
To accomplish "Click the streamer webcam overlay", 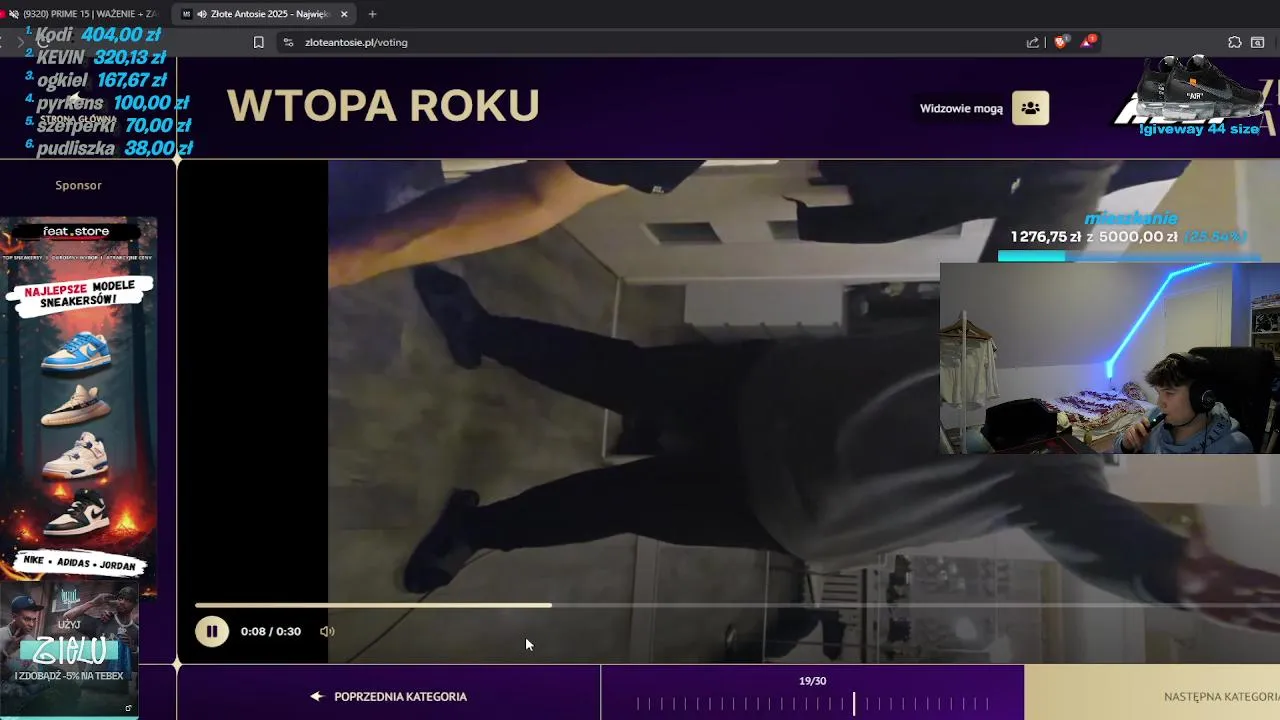I will tap(1110, 358).
